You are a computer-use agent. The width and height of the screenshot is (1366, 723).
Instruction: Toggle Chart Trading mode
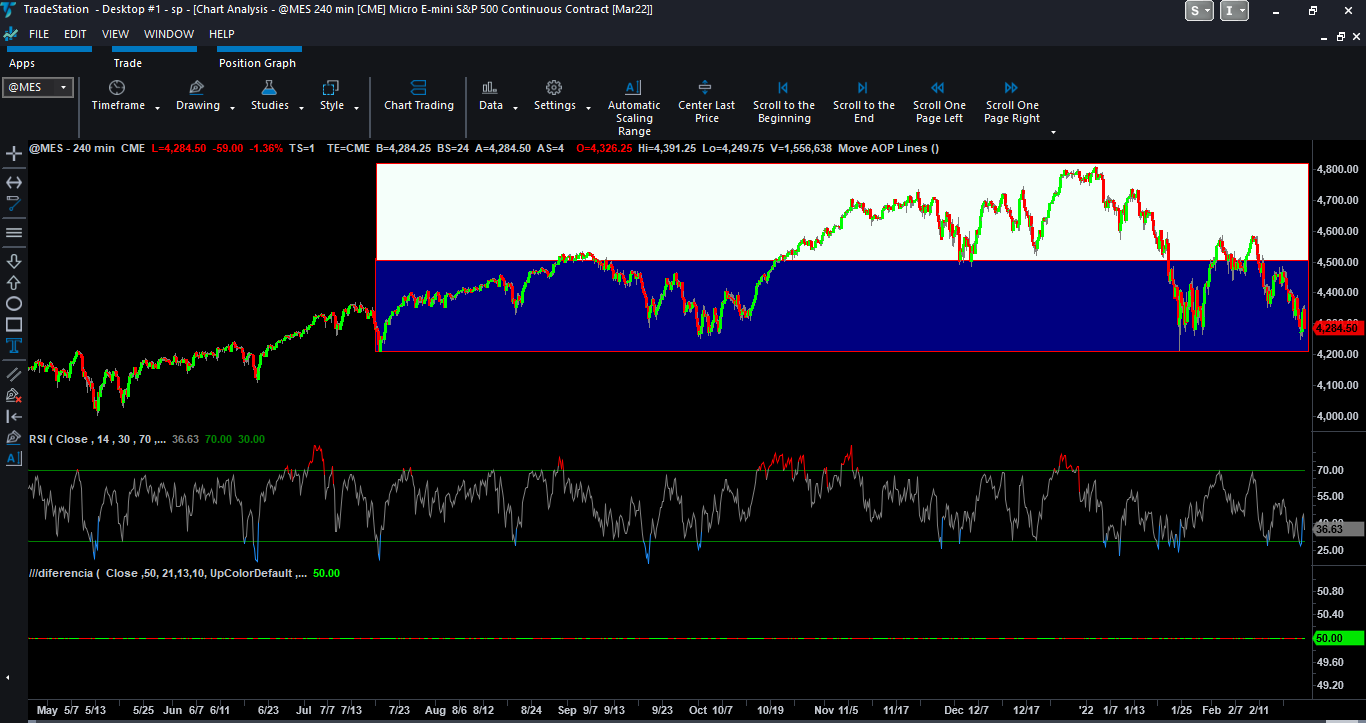[419, 97]
